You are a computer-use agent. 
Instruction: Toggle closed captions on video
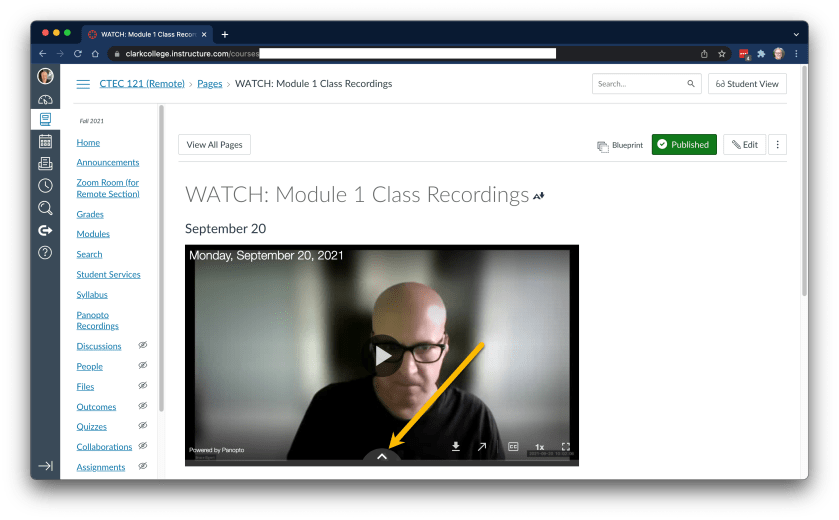point(512,447)
